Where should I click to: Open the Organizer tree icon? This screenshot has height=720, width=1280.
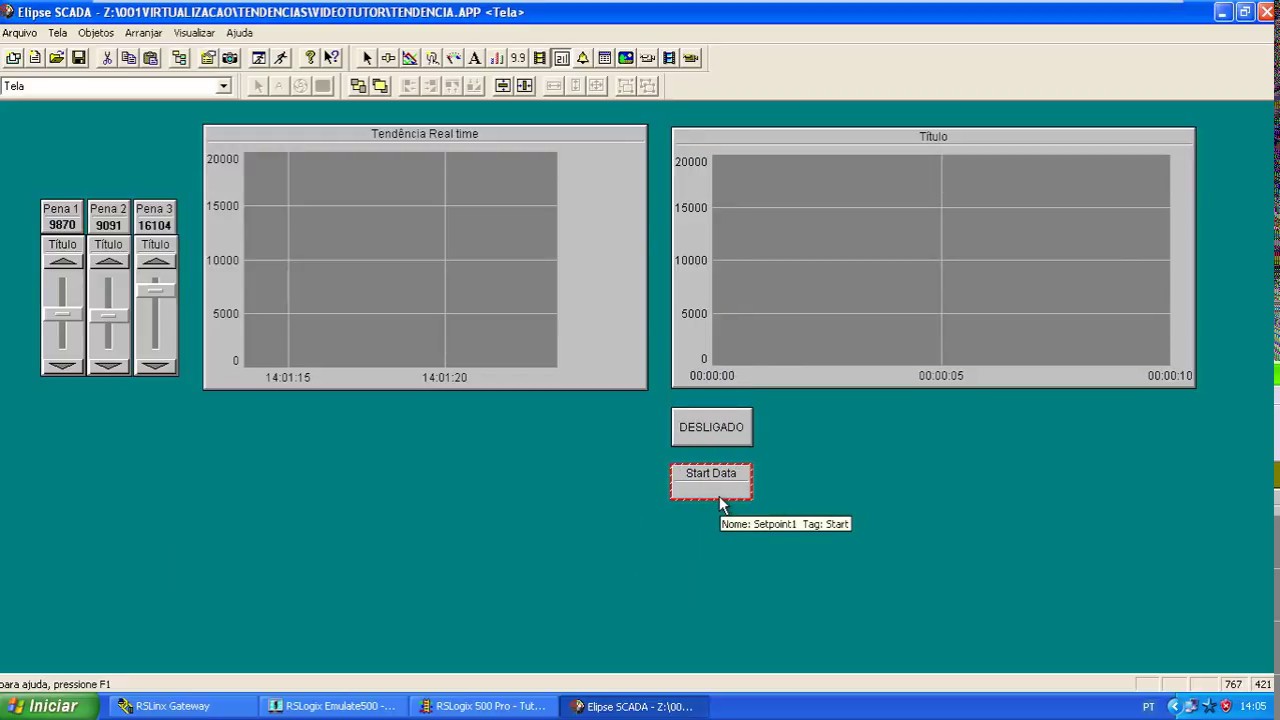[x=180, y=58]
